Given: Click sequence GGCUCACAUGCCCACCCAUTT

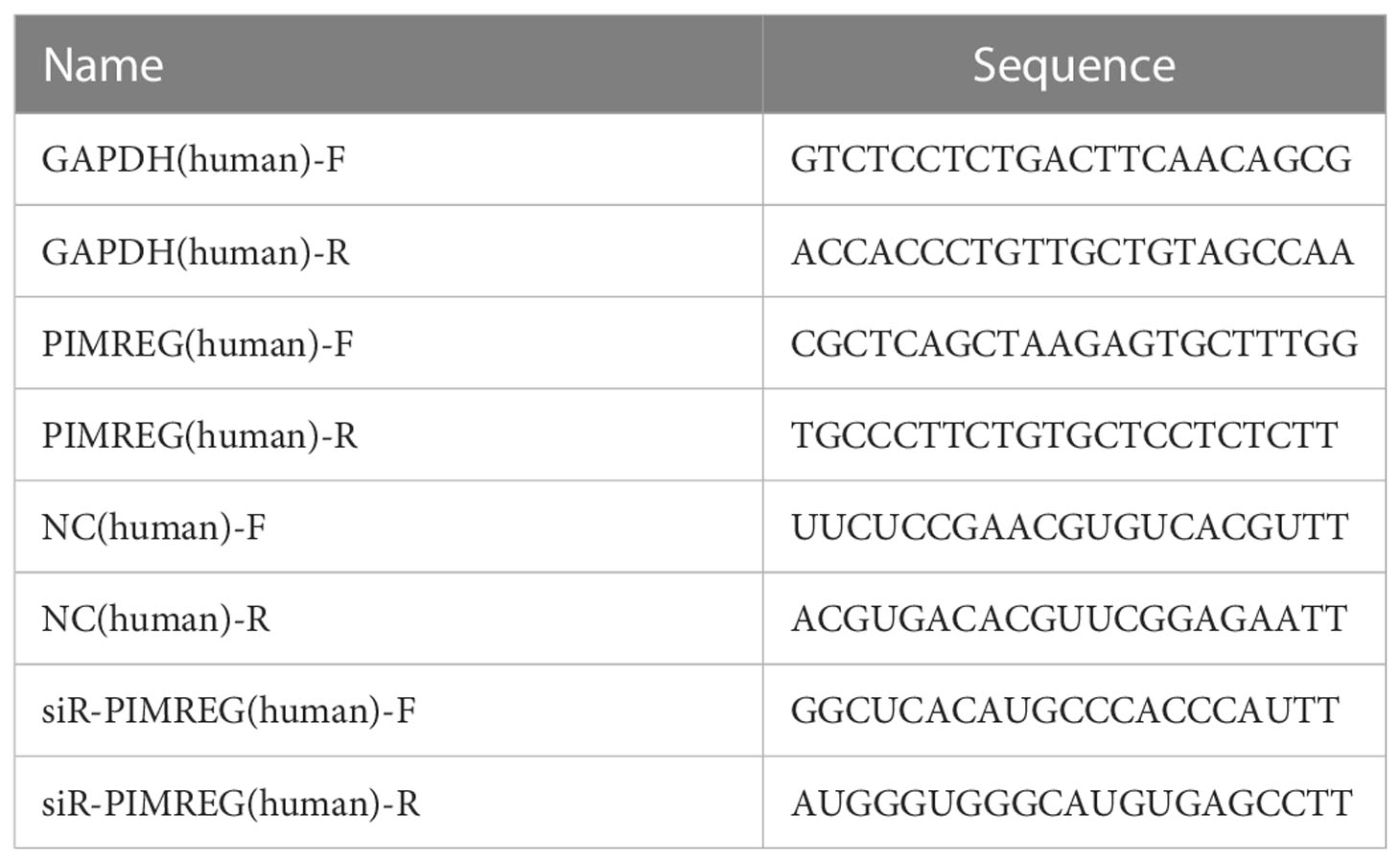Looking at the screenshot, I should click(x=1064, y=711).
